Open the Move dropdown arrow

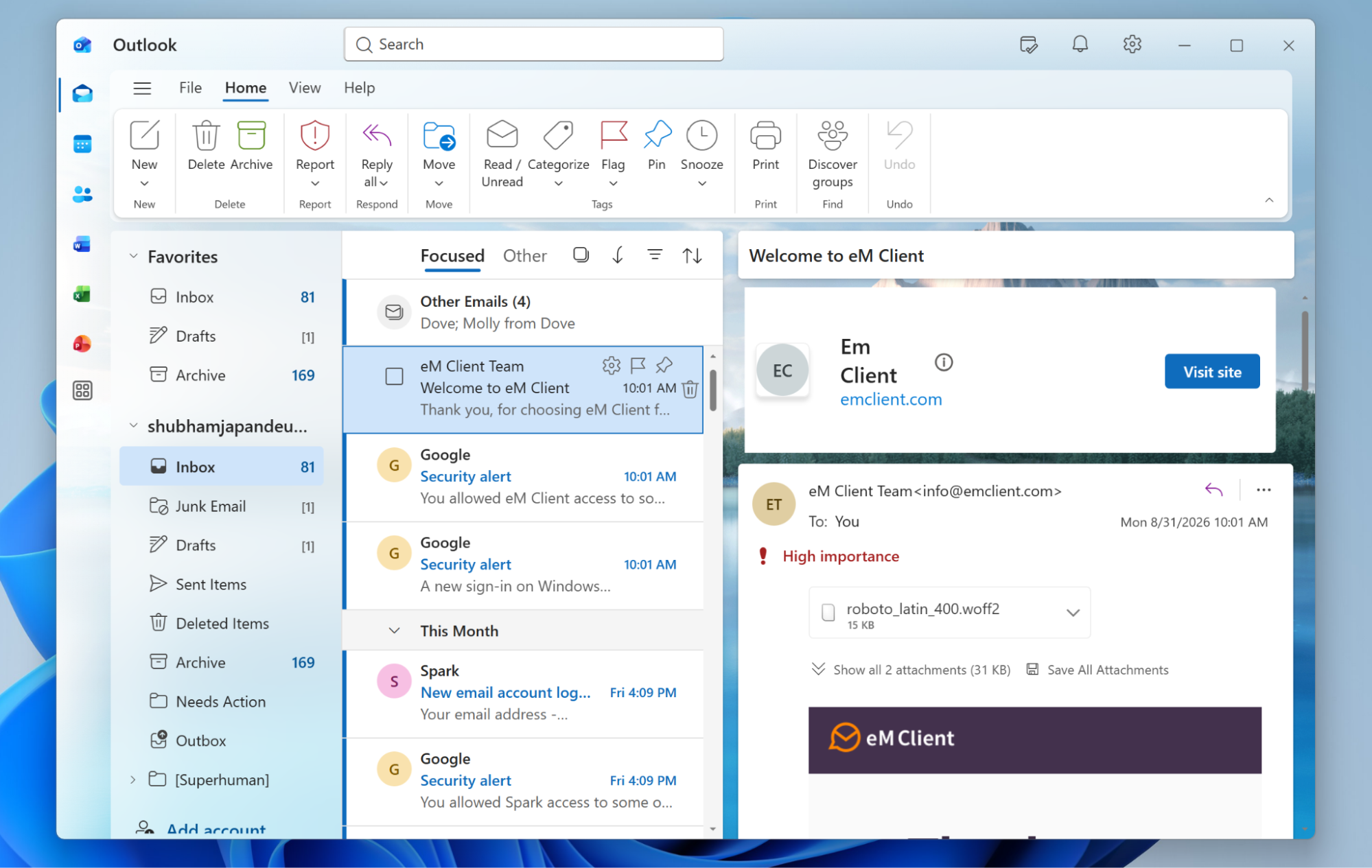[x=439, y=183]
